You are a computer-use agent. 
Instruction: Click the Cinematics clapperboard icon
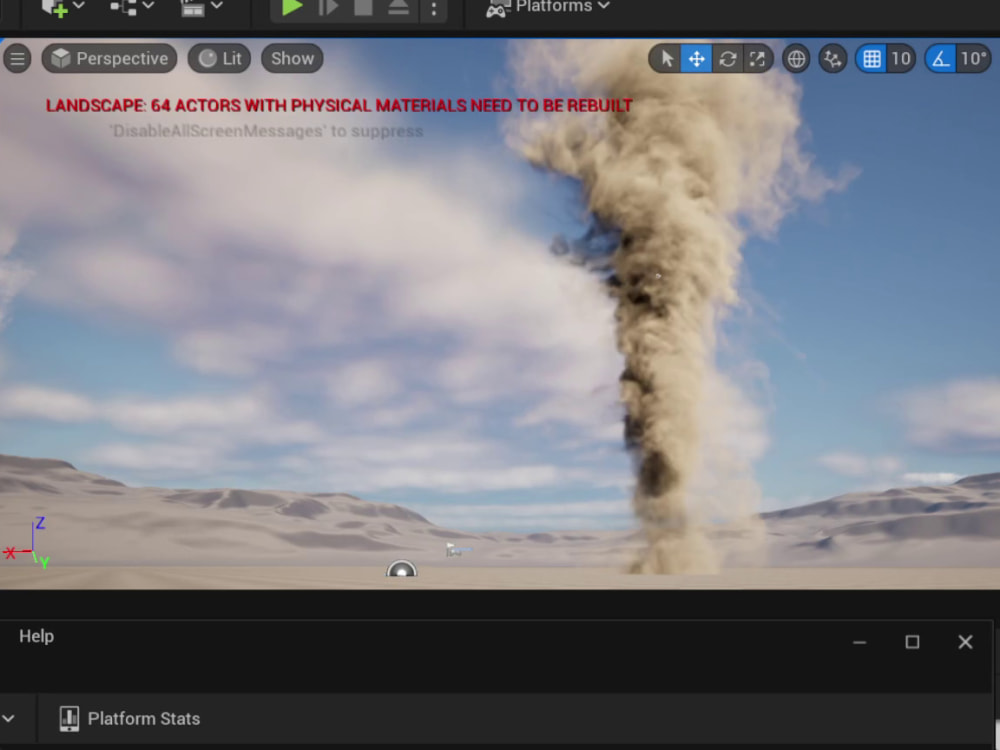(x=192, y=8)
